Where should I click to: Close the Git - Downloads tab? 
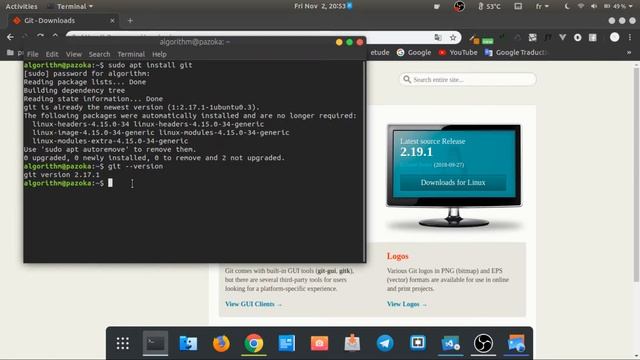[x=112, y=20]
